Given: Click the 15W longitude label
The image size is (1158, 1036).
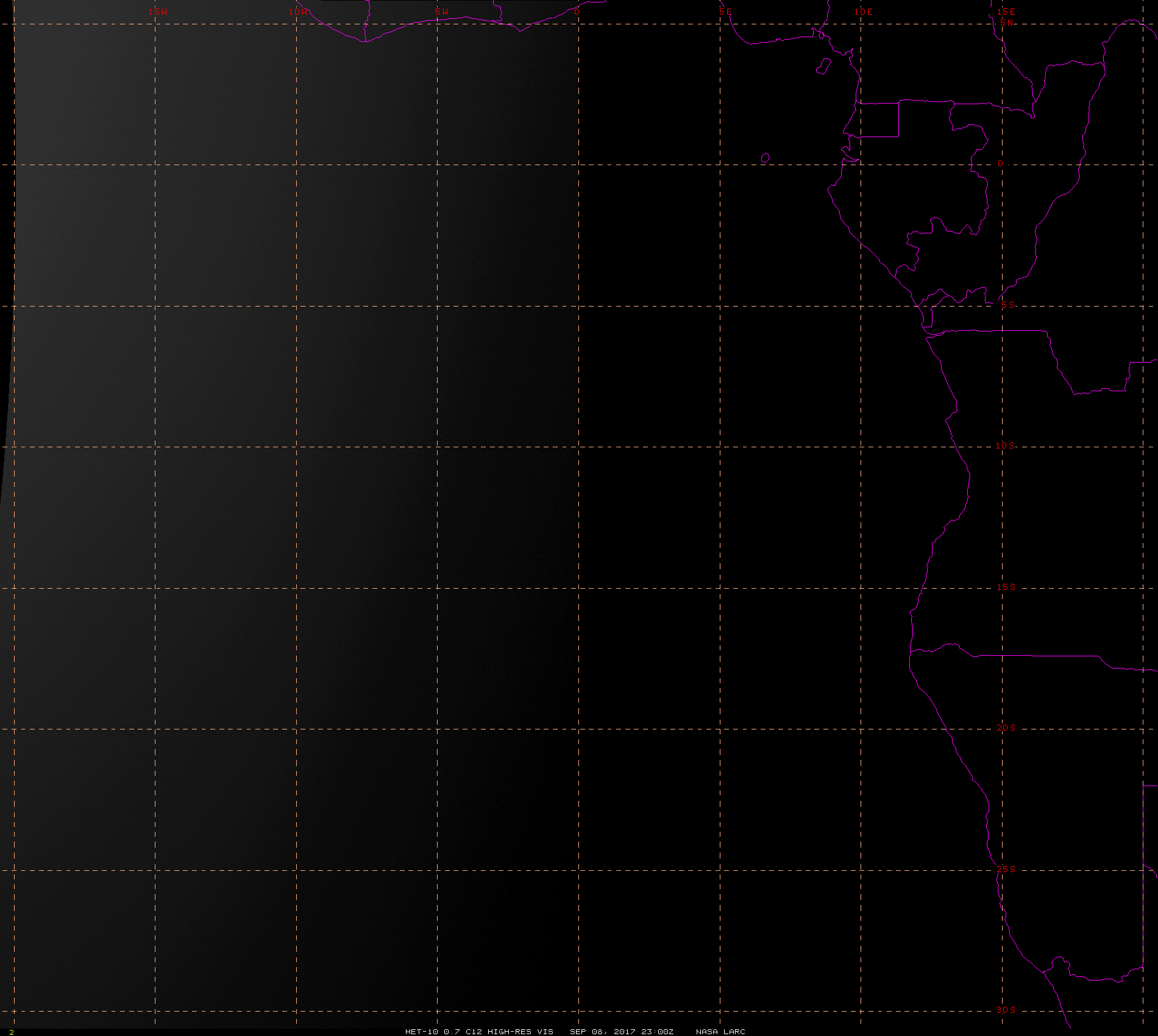Looking at the screenshot, I should 158,12.
